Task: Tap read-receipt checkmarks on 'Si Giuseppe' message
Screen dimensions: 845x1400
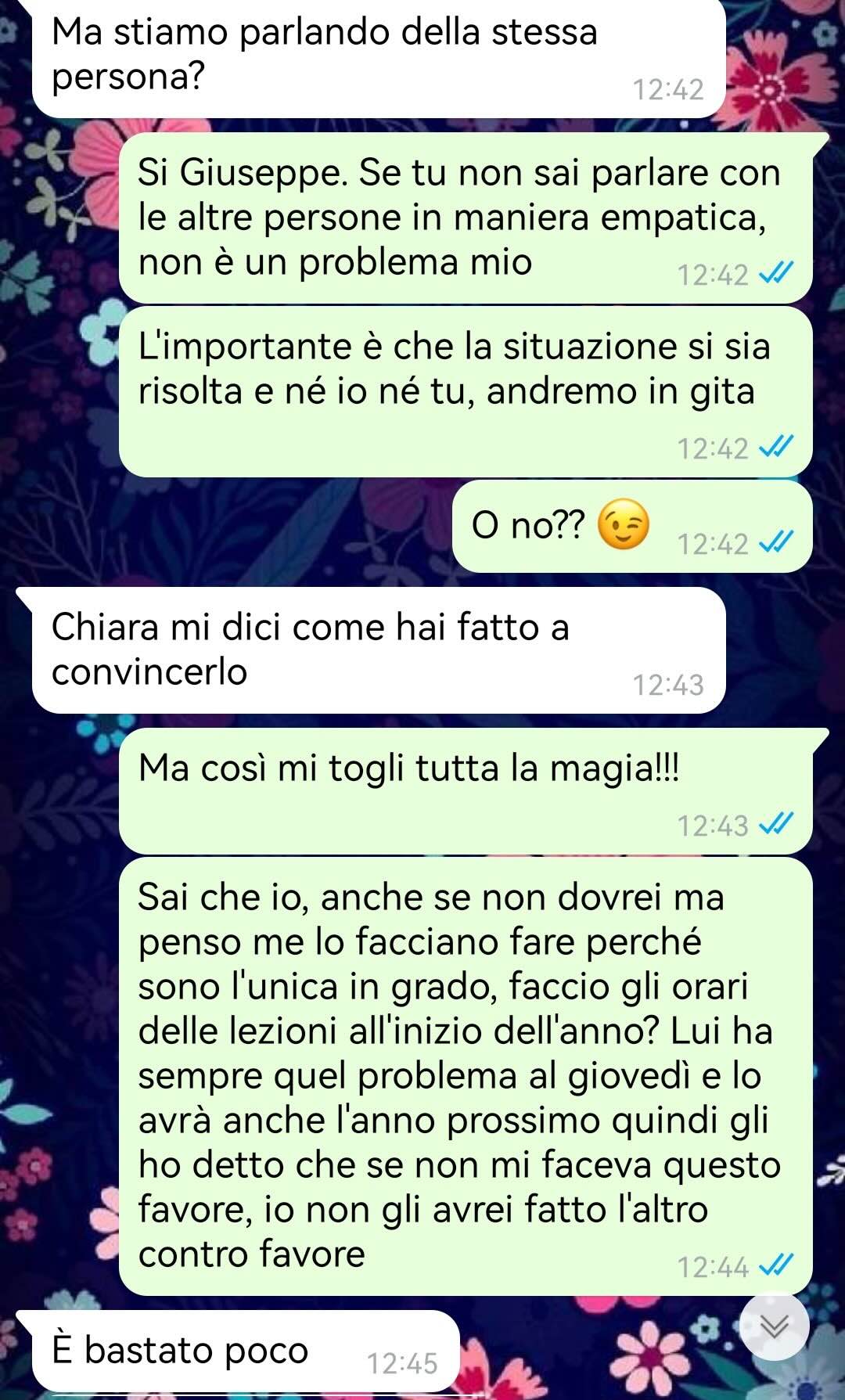Action: (778, 274)
